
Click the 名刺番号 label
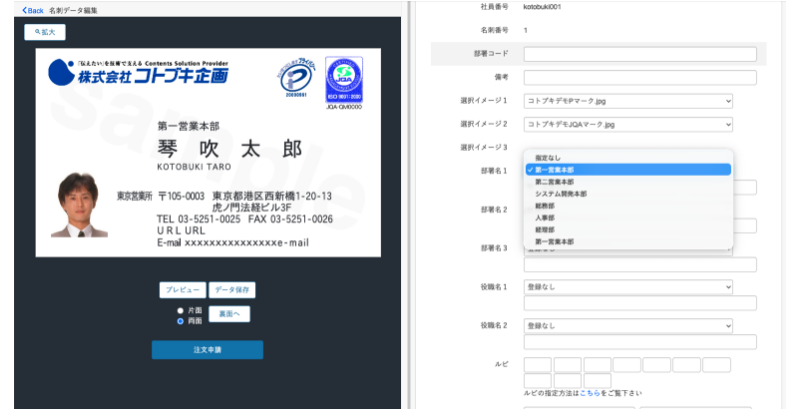[x=494, y=31]
